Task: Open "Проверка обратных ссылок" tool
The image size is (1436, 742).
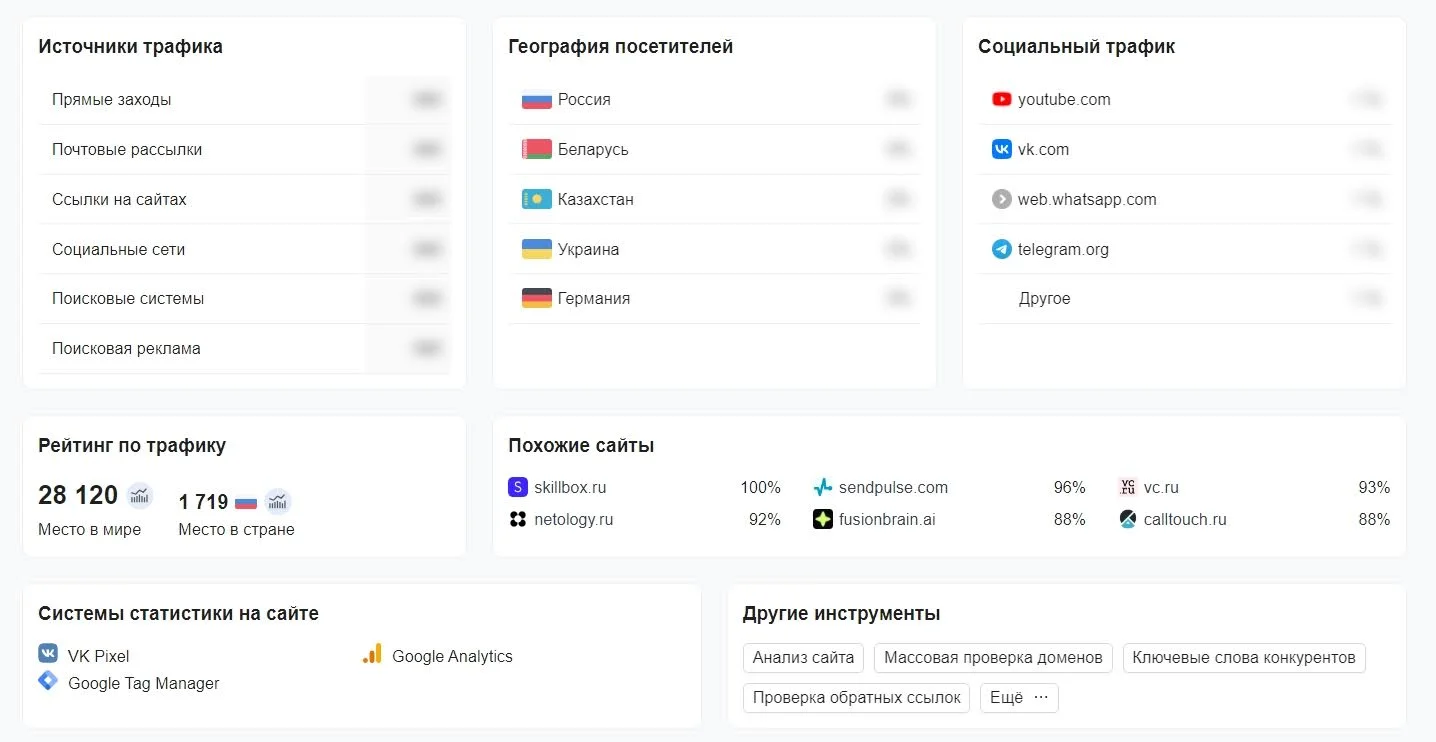Action: tap(856, 698)
